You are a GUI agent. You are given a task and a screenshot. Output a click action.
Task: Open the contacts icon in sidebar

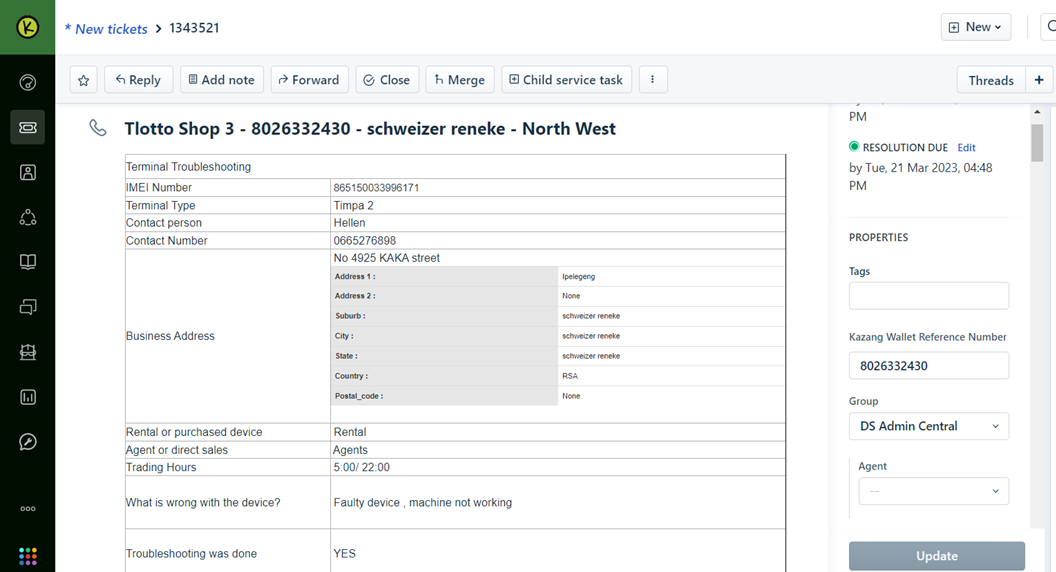pyautogui.click(x=28, y=172)
